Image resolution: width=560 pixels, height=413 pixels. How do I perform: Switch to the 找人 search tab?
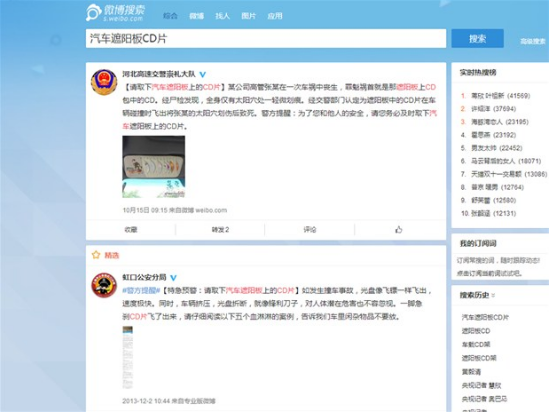pos(222,16)
